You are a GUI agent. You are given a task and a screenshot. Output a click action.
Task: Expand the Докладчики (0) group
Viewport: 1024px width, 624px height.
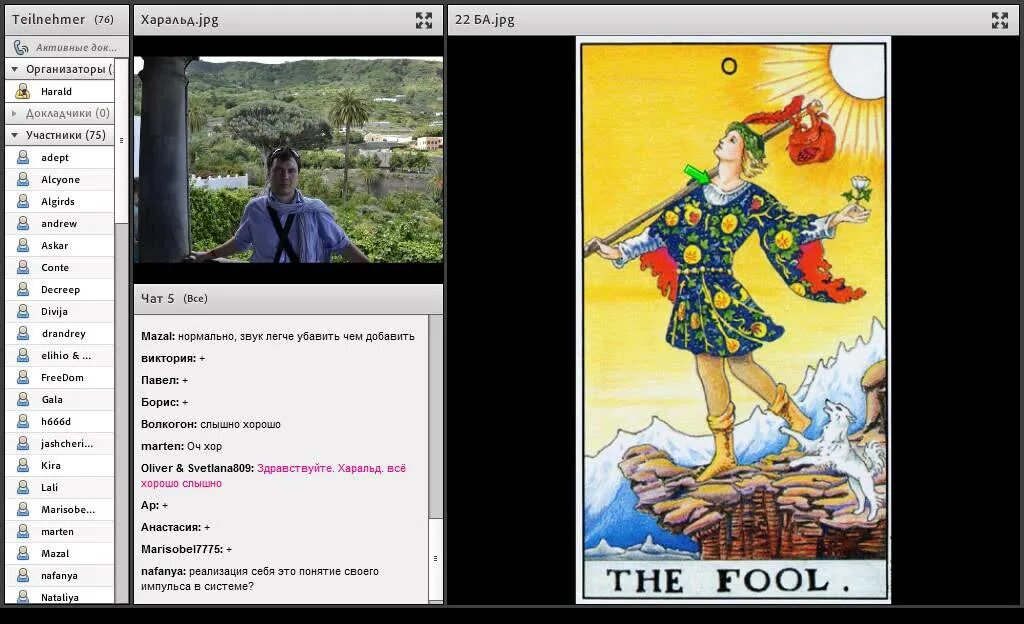[x=14, y=113]
